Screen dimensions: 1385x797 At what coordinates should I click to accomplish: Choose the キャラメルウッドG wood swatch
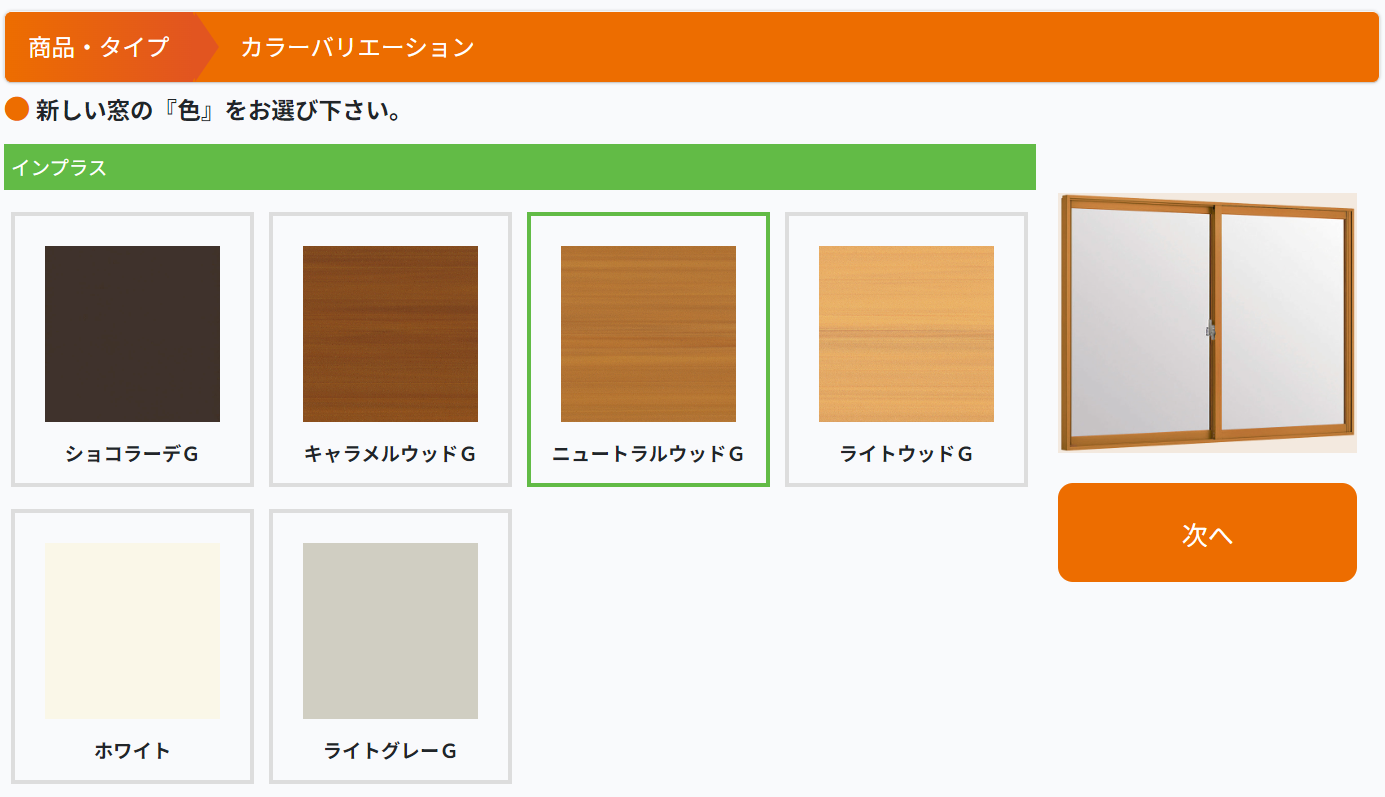pyautogui.click(x=390, y=333)
